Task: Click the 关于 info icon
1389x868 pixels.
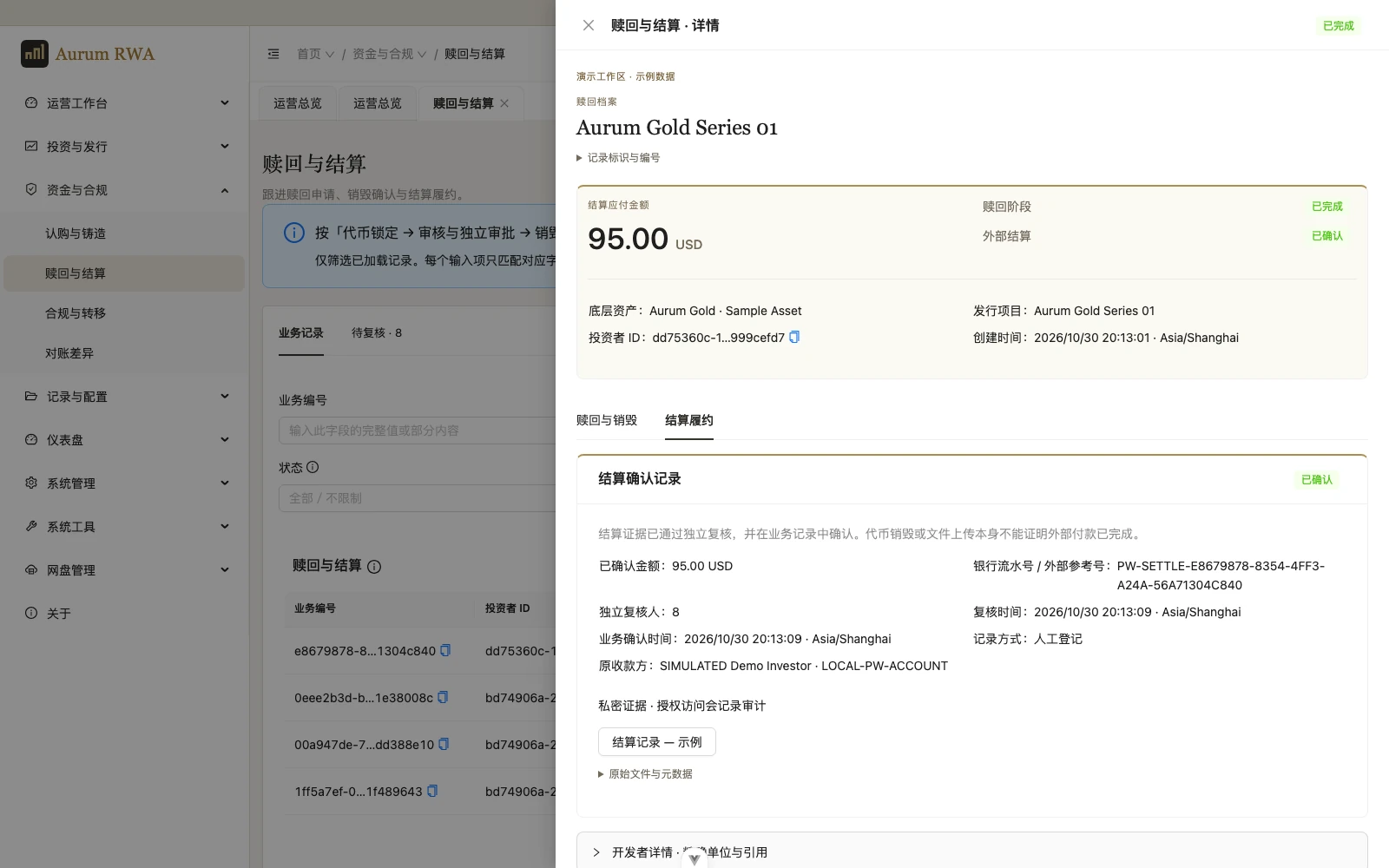Action: click(x=31, y=613)
